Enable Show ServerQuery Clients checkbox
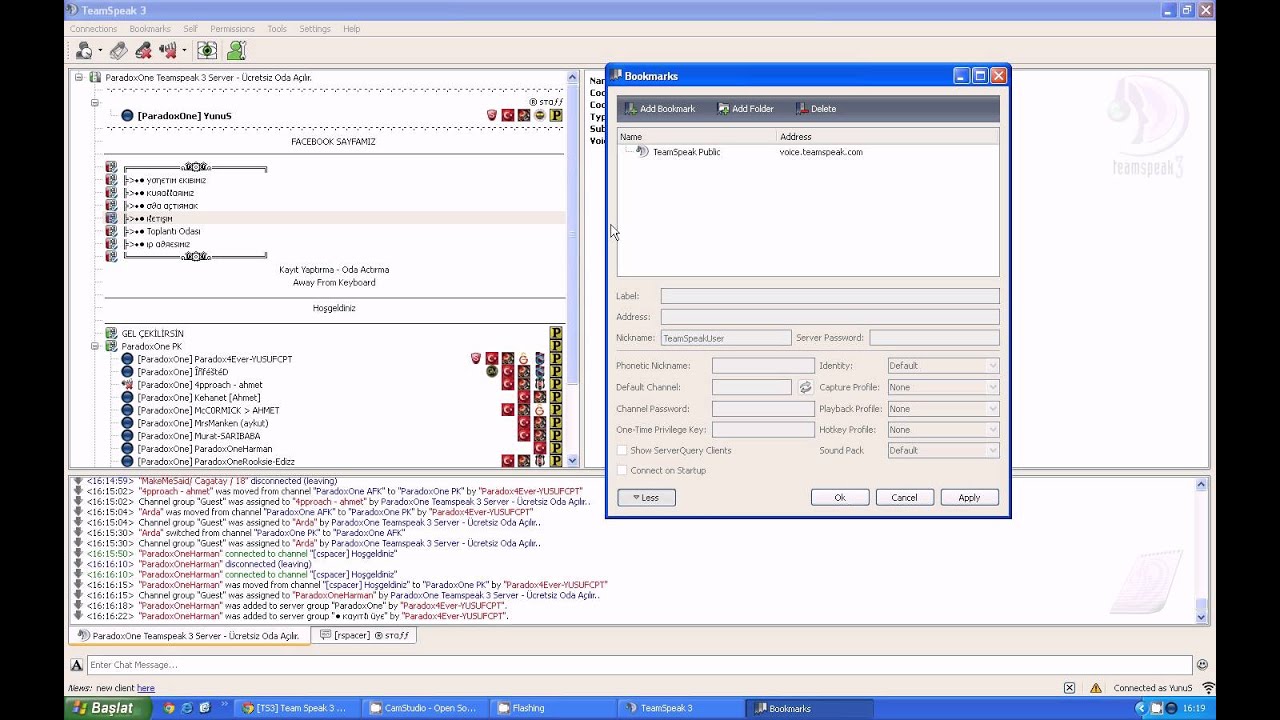This screenshot has height=720, width=1280. pos(622,451)
